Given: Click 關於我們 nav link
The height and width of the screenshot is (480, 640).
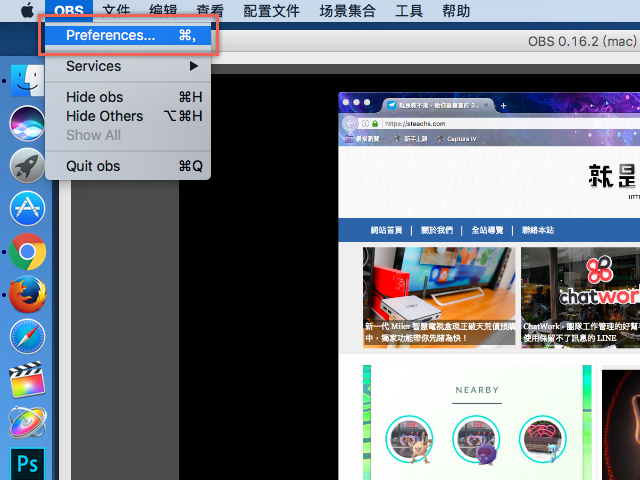Looking at the screenshot, I should tap(437, 230).
